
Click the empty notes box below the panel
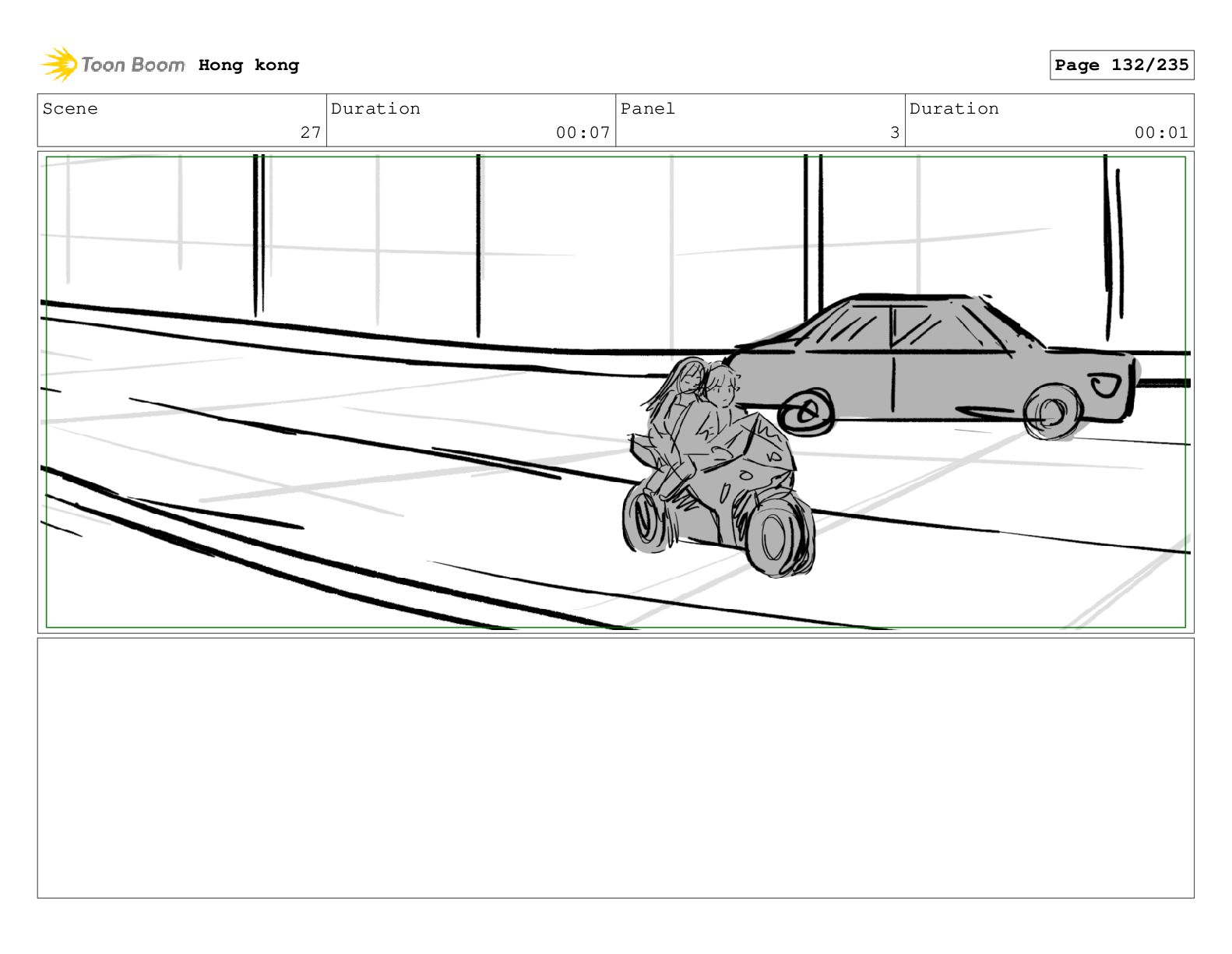click(615, 768)
